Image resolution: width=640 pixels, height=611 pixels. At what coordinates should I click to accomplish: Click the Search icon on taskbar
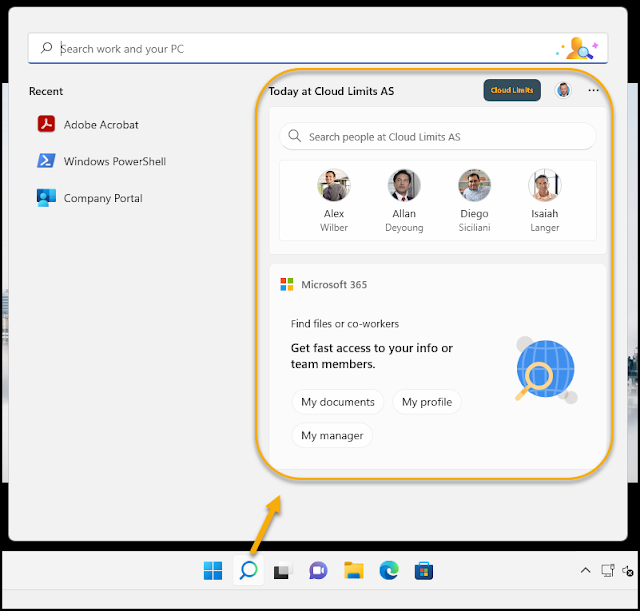pos(249,570)
